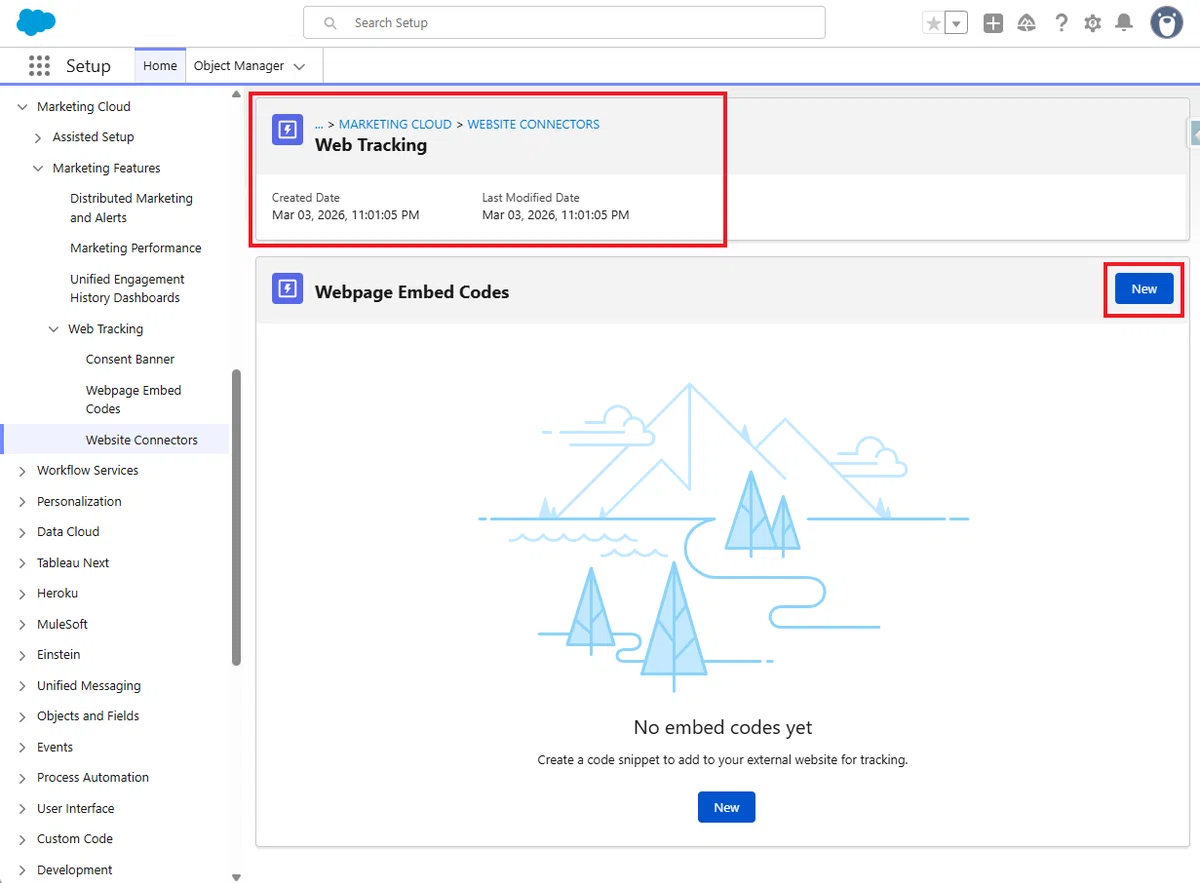Click the Created Date value text
This screenshot has height=883, width=1200.
click(x=345, y=215)
